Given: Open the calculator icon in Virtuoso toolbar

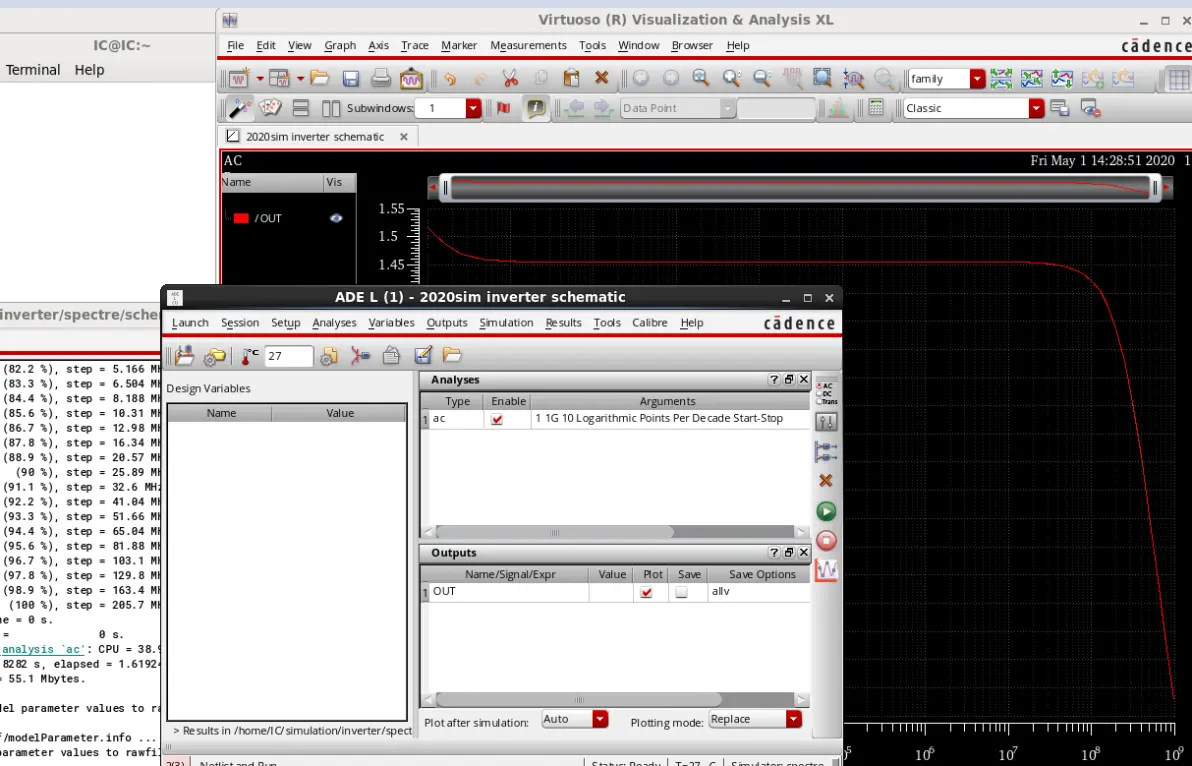Looking at the screenshot, I should [x=876, y=108].
